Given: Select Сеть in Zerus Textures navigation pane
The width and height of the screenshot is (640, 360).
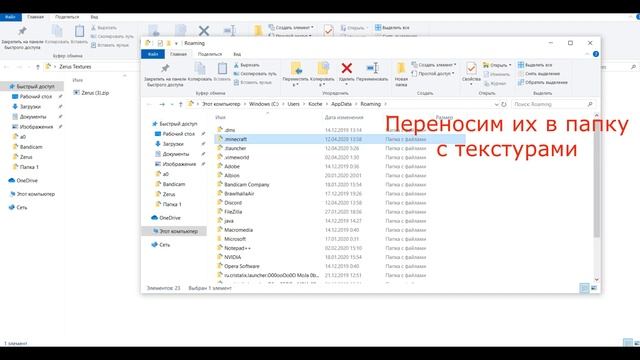Looking at the screenshot, I should [18, 208].
